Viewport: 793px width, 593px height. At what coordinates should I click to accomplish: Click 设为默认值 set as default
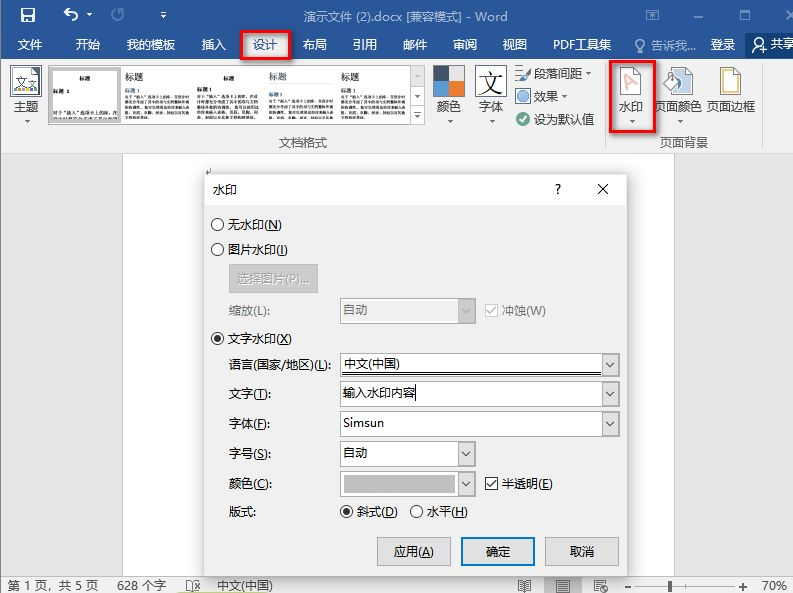555,119
